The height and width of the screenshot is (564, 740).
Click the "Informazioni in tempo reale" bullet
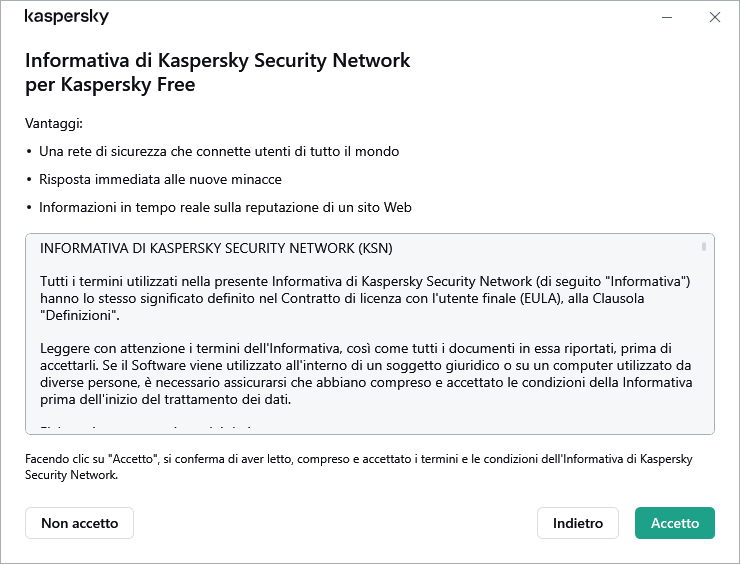225,208
